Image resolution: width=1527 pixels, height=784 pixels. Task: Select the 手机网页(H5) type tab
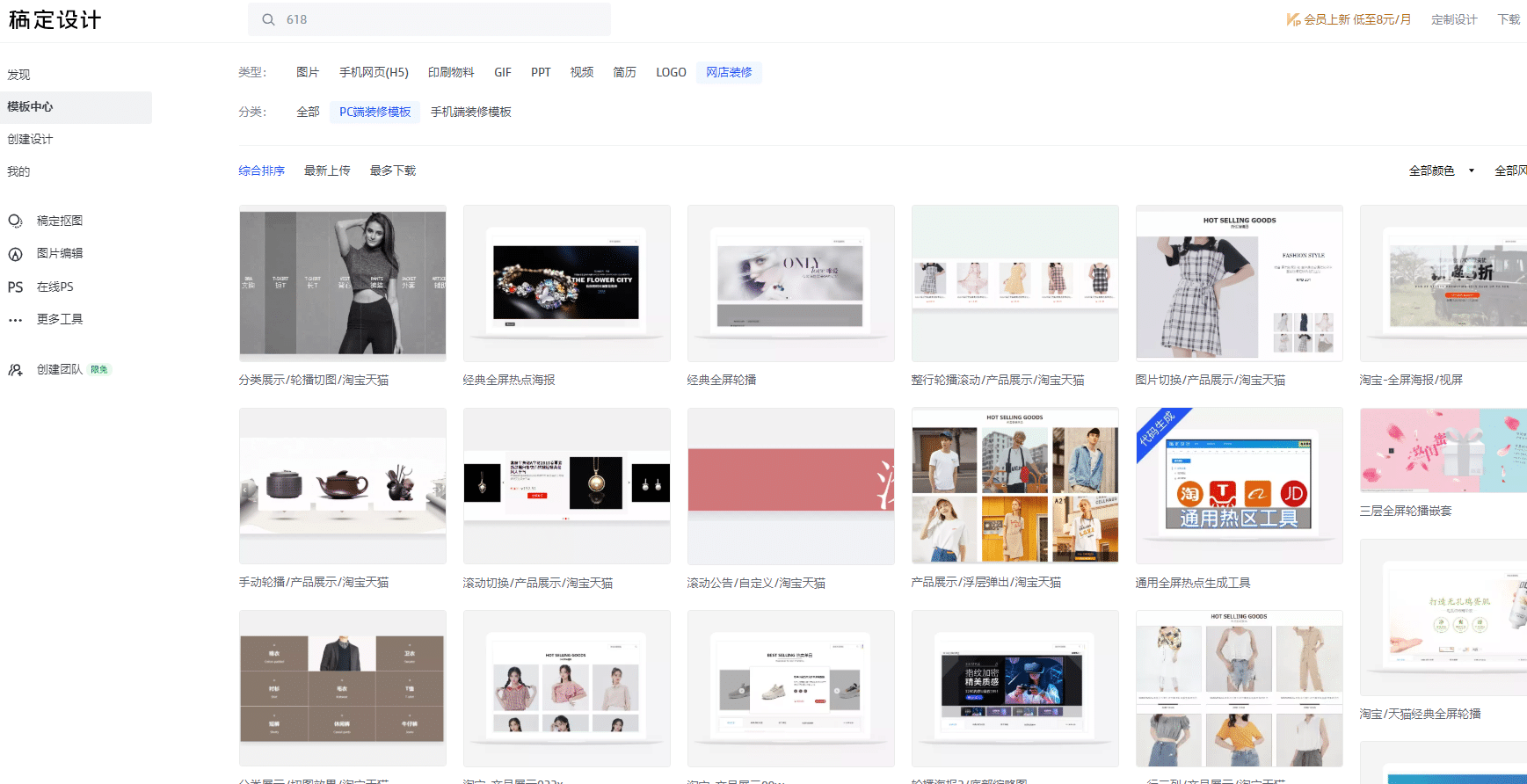[374, 72]
